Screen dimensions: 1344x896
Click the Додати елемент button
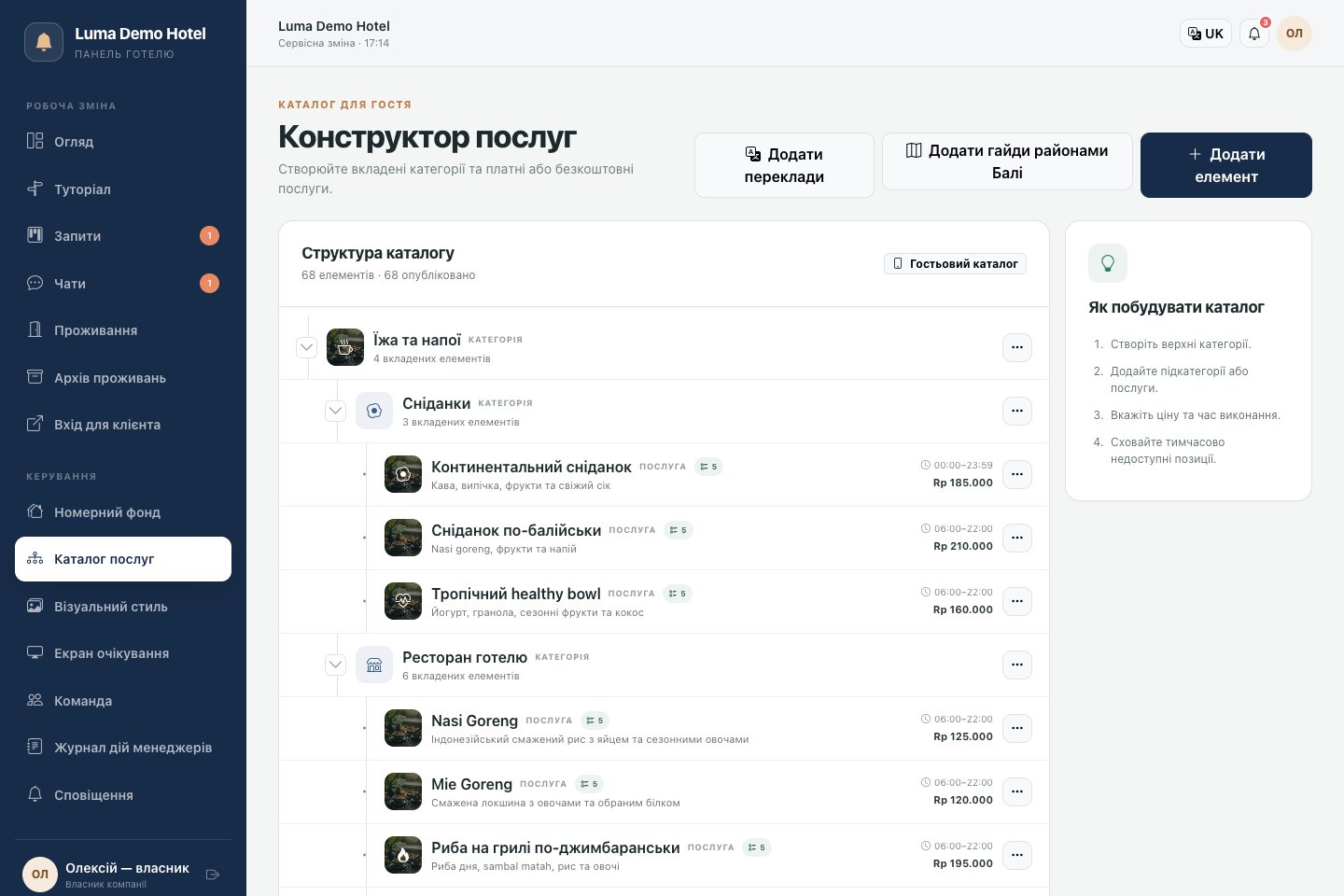pyautogui.click(x=1226, y=165)
